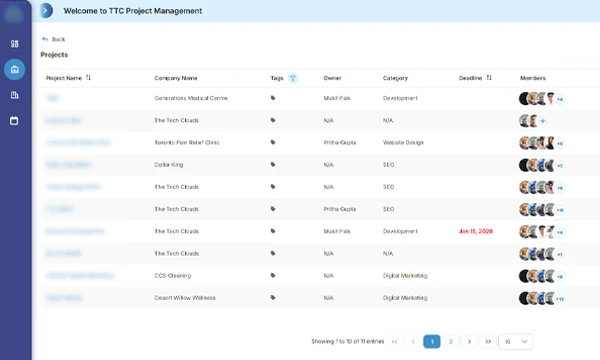Image resolution: width=600 pixels, height=360 pixels.
Task: Open blurred project link for Desert Willow Wellness
Action: click(x=64, y=298)
